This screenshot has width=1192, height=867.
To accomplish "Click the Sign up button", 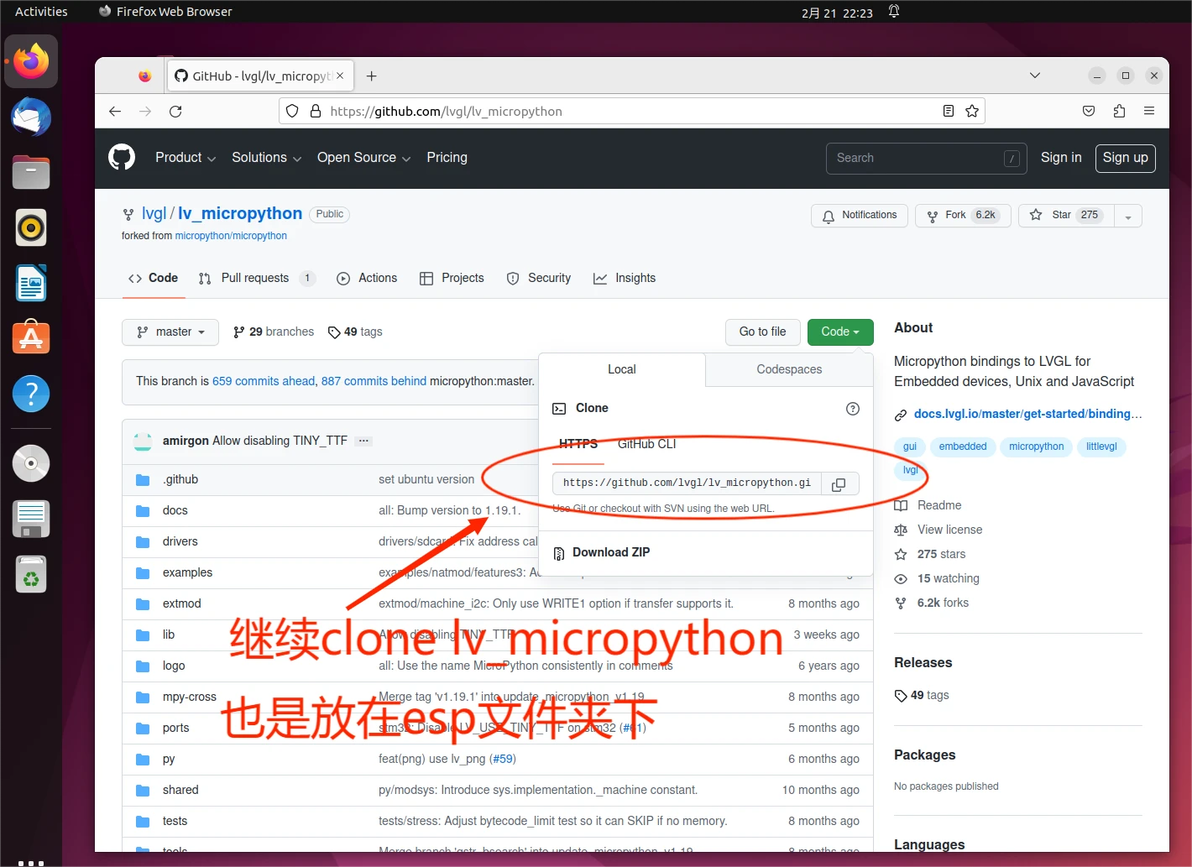I will point(1125,158).
